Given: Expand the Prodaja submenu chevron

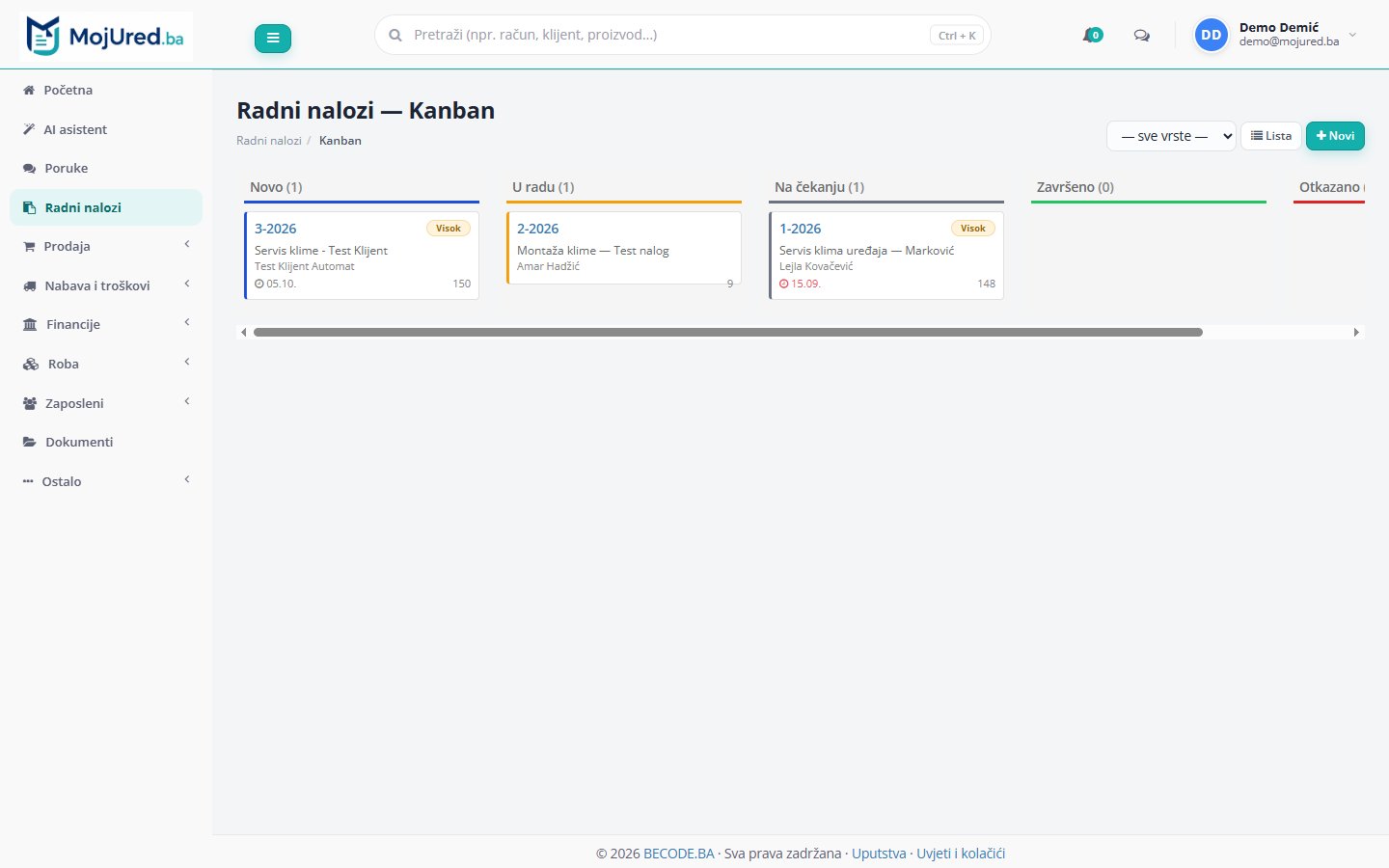Looking at the screenshot, I should pos(187,245).
